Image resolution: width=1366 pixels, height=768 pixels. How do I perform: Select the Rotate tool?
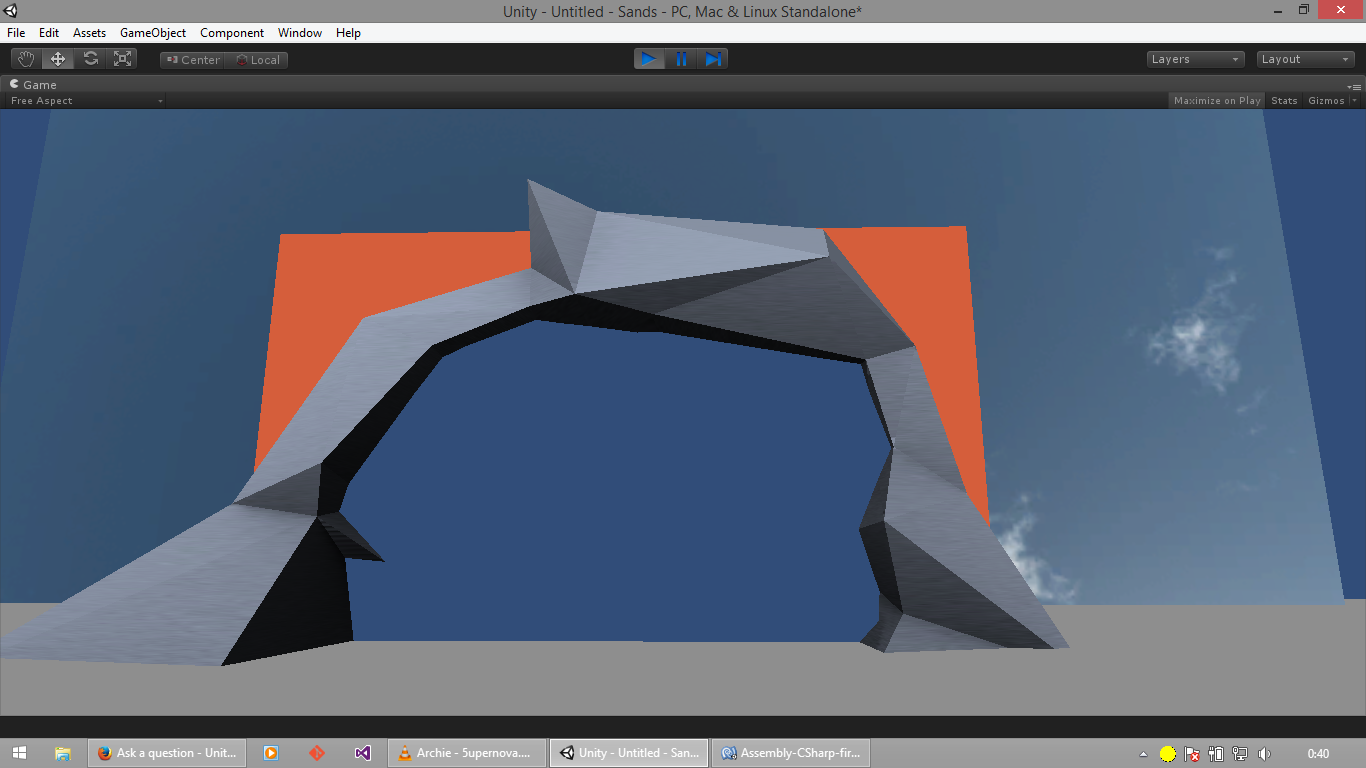click(x=91, y=59)
